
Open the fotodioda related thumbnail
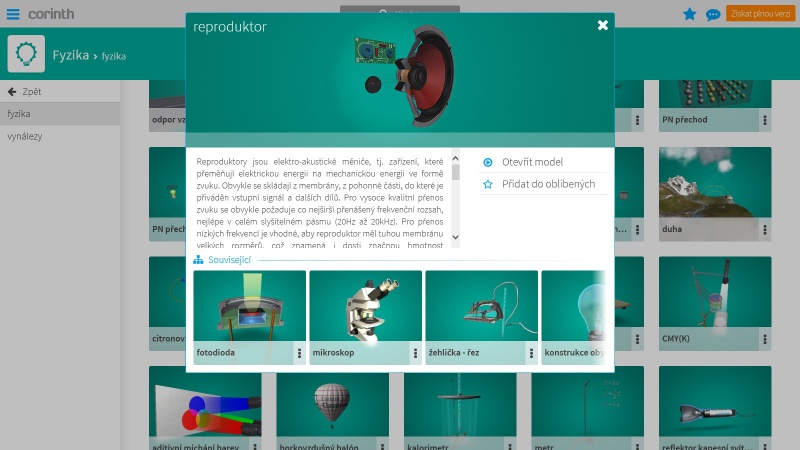point(249,307)
